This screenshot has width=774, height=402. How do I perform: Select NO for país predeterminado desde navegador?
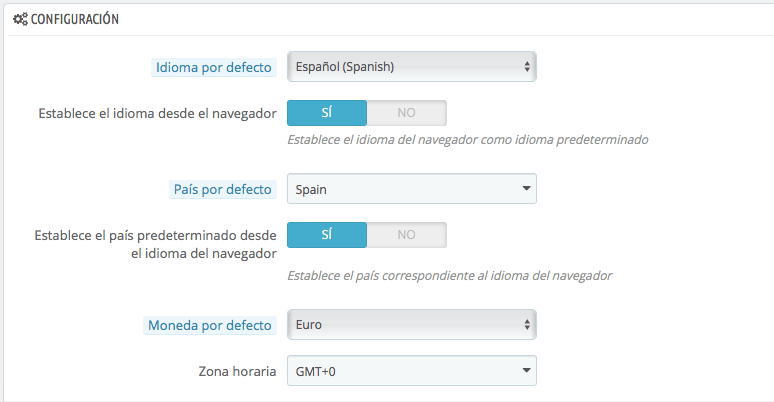tap(407, 235)
